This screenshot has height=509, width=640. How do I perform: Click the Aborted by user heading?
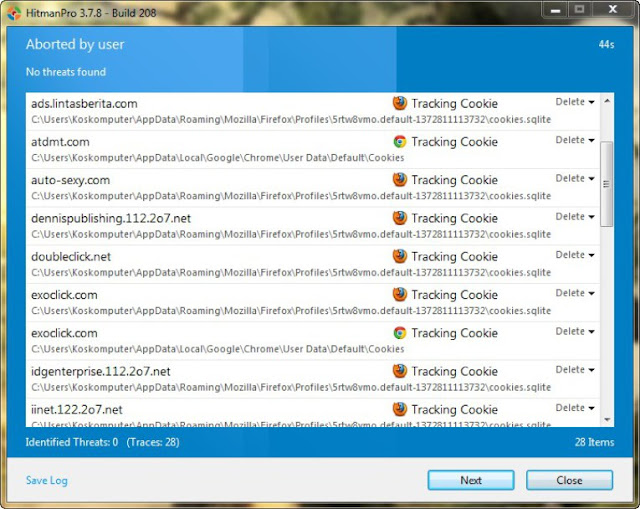click(x=75, y=44)
